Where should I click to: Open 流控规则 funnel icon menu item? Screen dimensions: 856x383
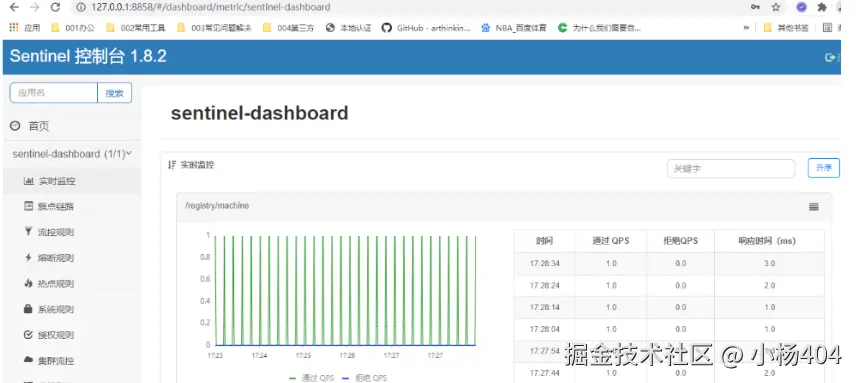click(72, 232)
